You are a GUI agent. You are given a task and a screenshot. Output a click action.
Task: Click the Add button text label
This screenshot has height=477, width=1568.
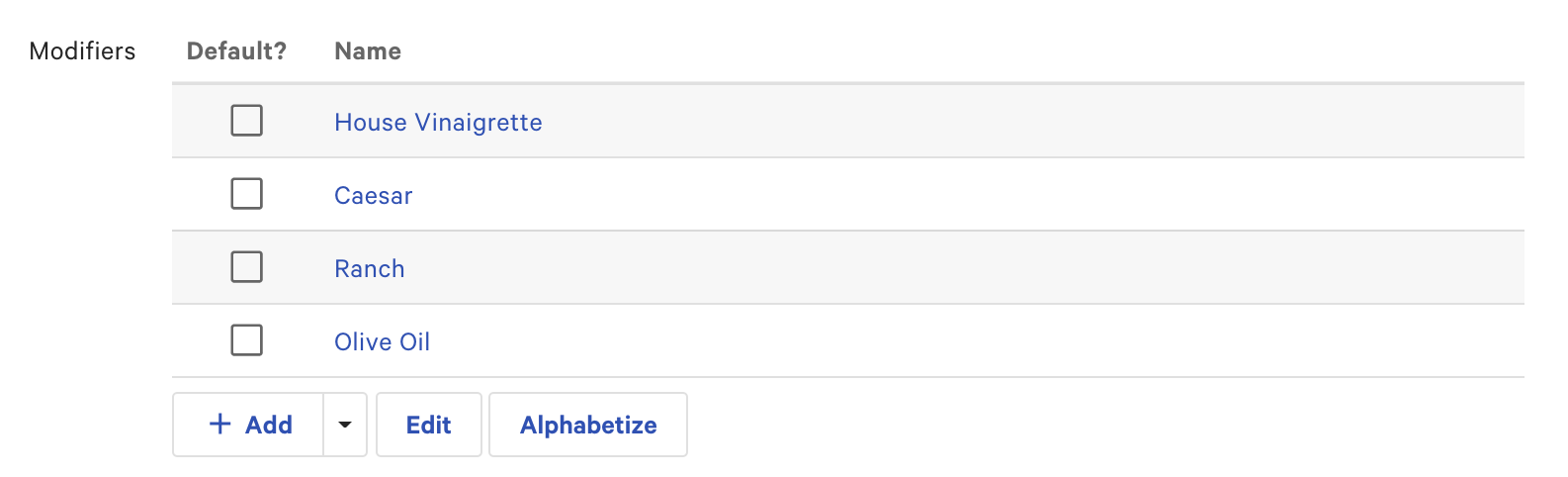coord(269,425)
